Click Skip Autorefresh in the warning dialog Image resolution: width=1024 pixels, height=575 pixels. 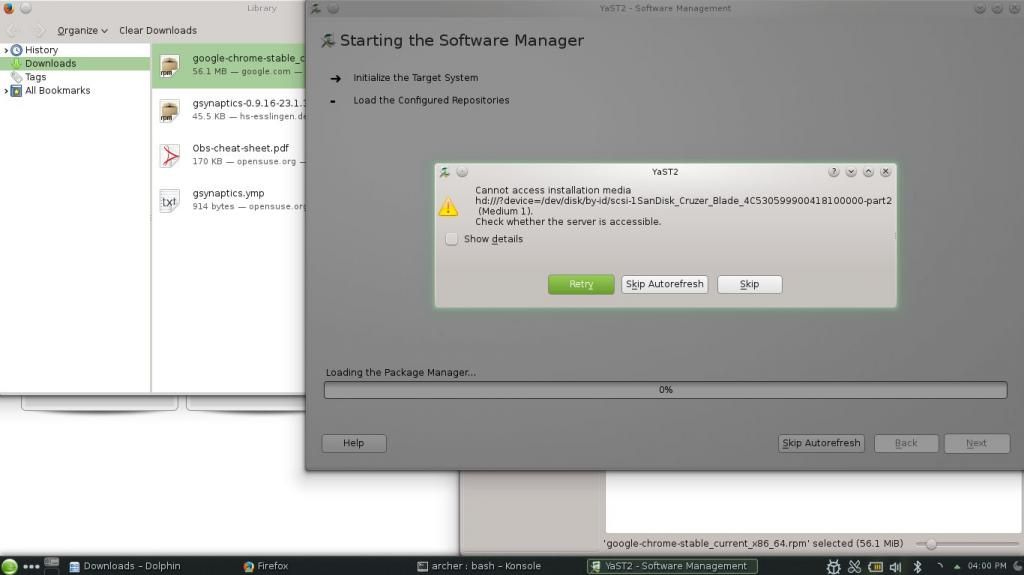(x=664, y=284)
